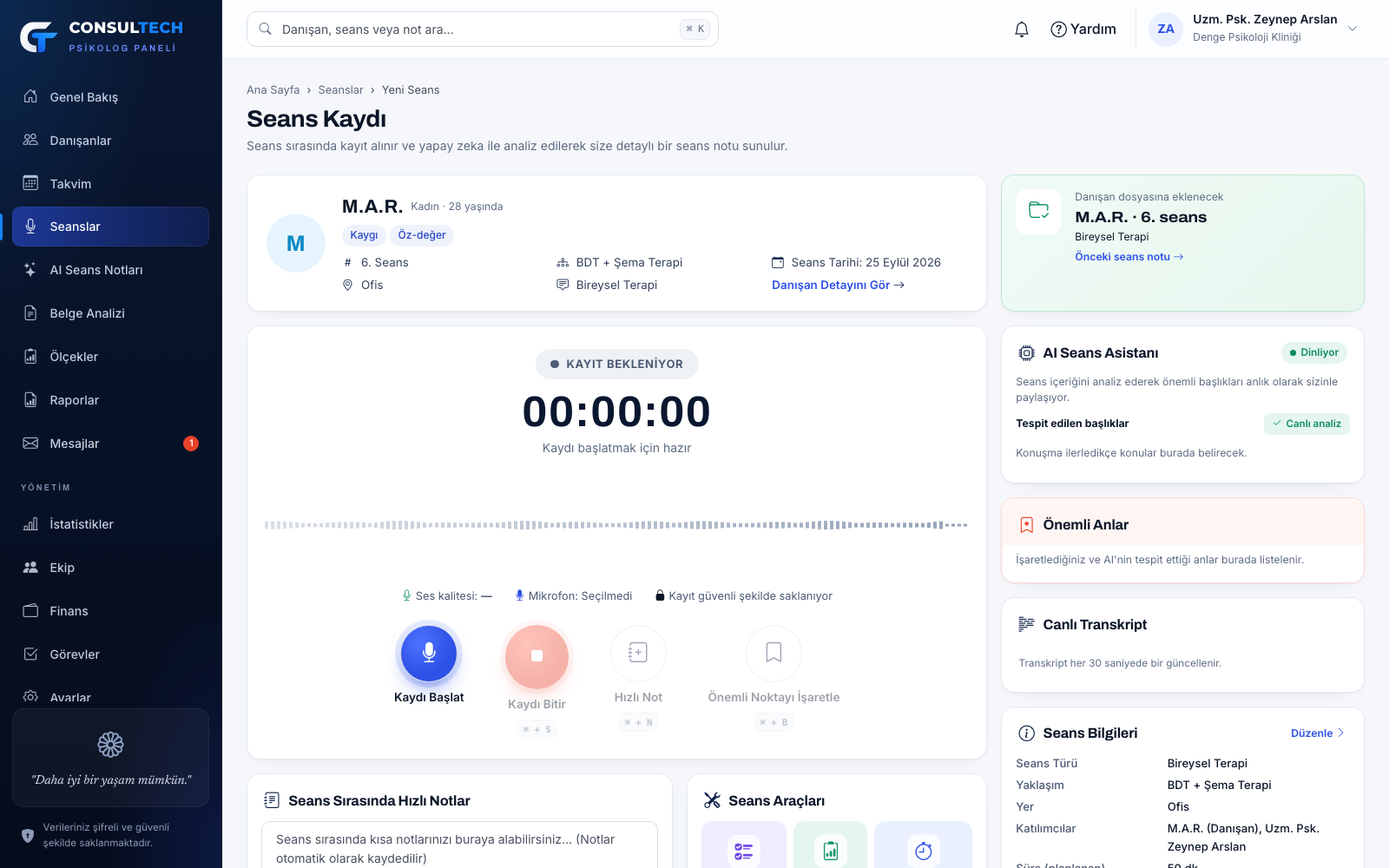Image resolution: width=1389 pixels, height=868 pixels.
Task: Click the Ekip people icon
Action: coord(30,568)
